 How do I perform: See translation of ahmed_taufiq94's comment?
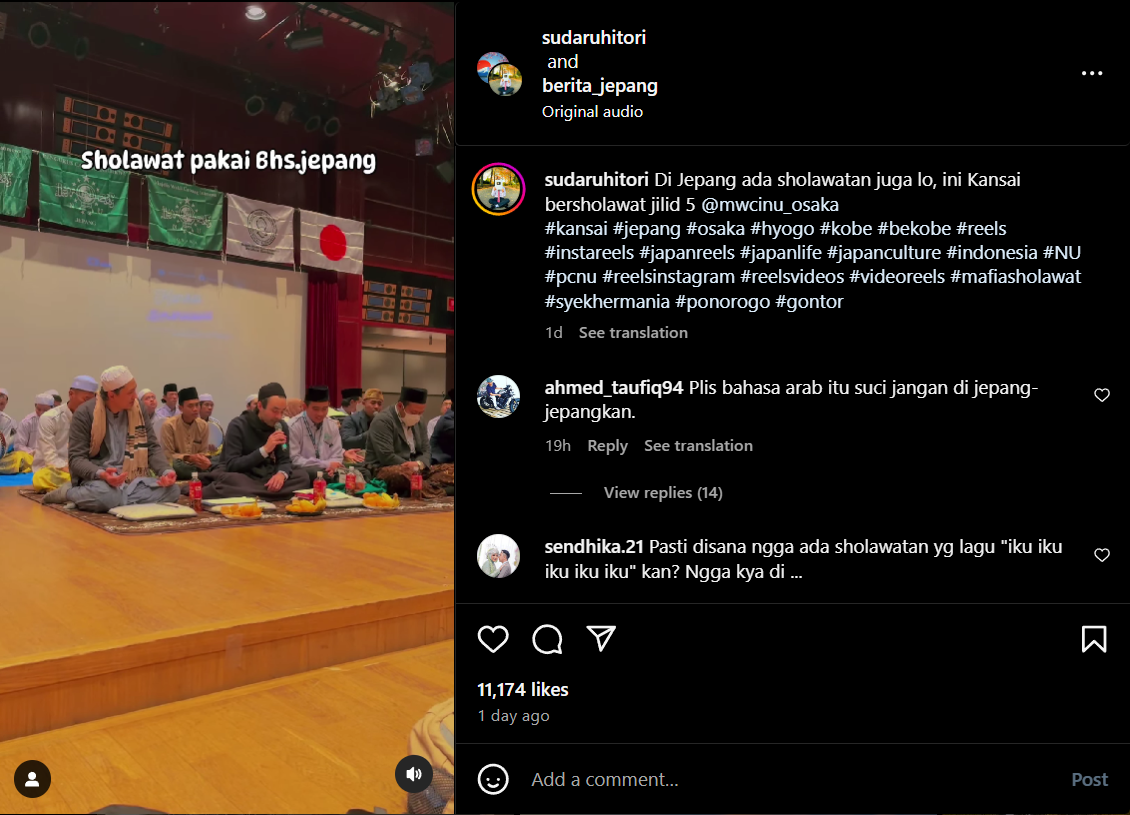coord(698,445)
